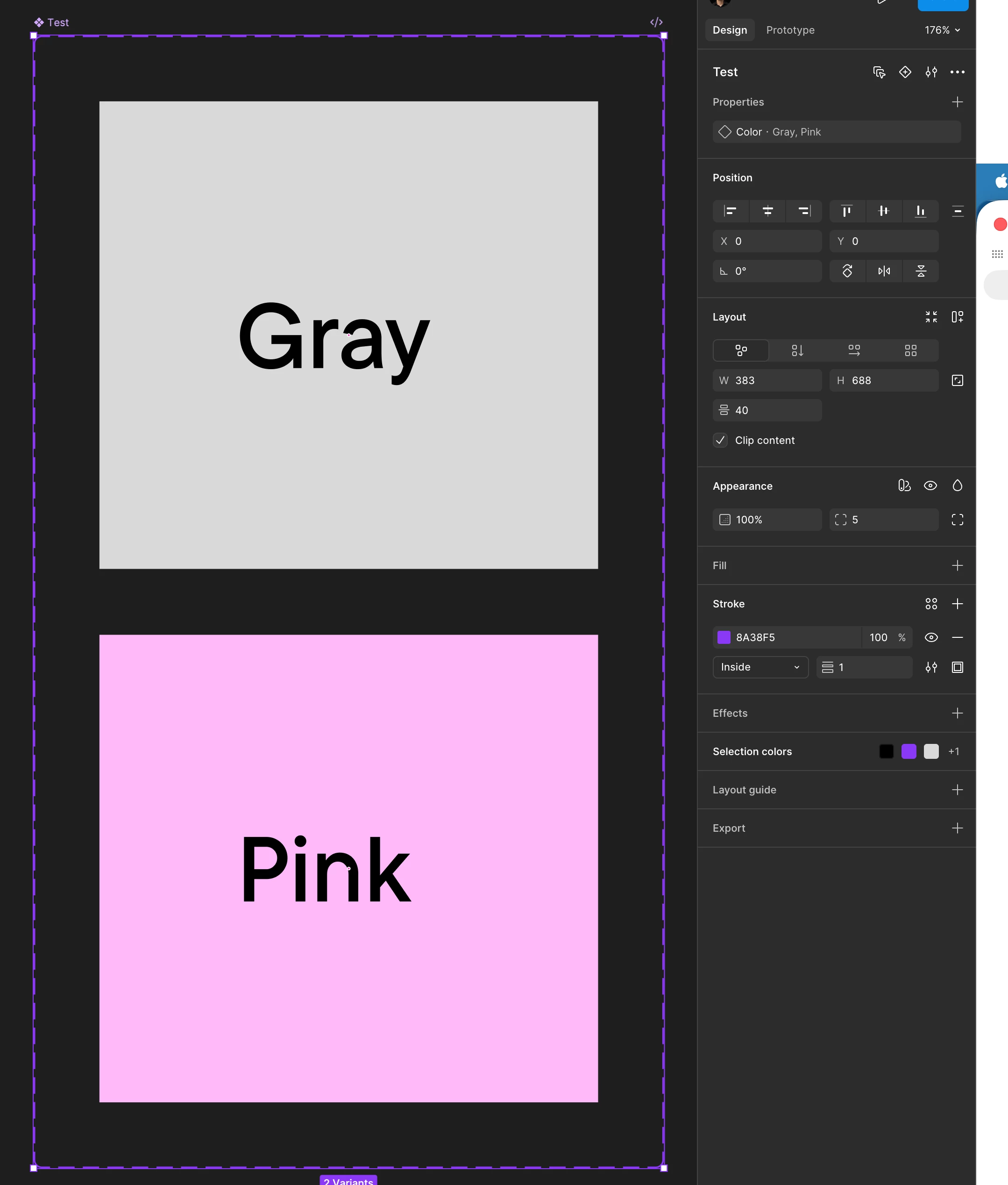Toggle stroke visibility eye icon
Image resolution: width=1008 pixels, height=1185 pixels.
coord(931,637)
